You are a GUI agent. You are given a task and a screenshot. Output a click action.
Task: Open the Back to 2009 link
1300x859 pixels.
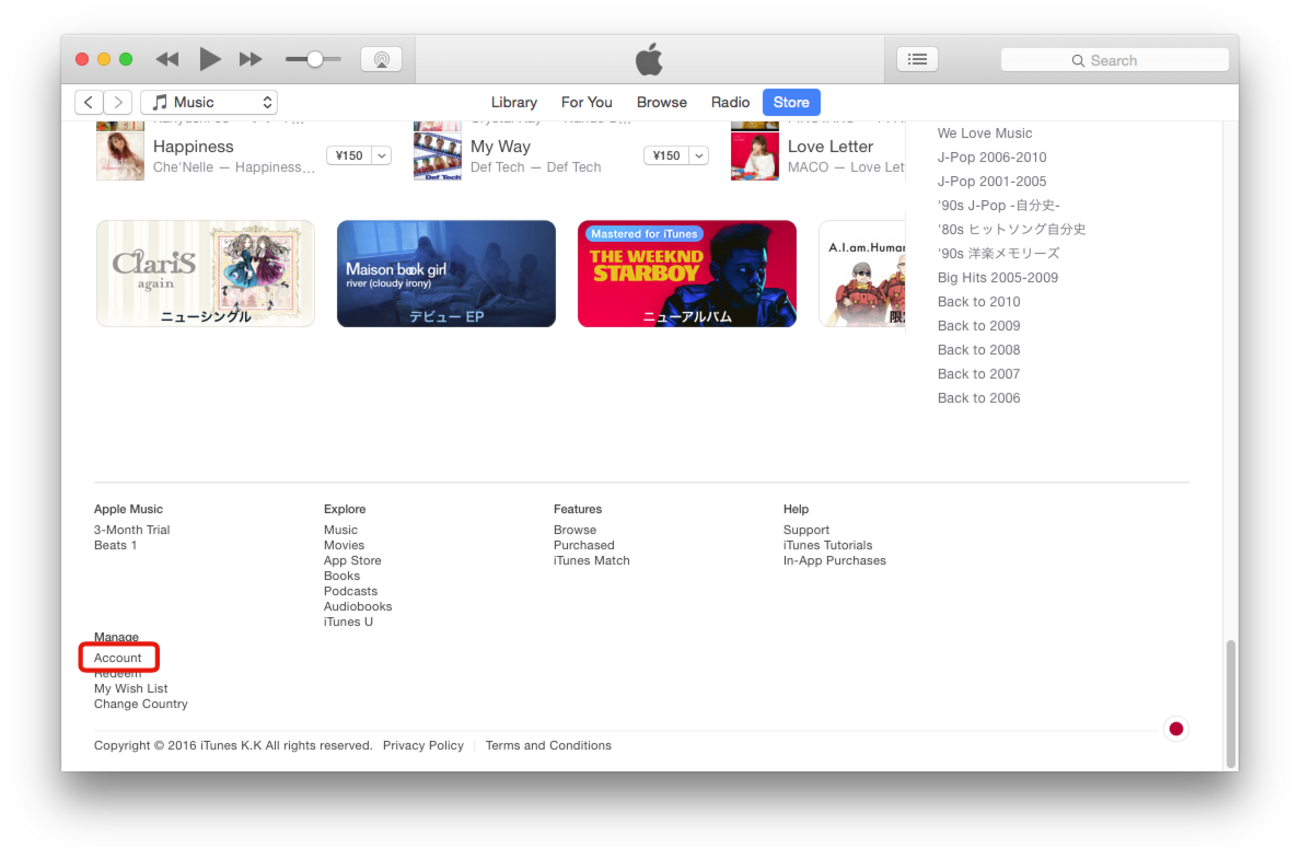[x=979, y=325]
